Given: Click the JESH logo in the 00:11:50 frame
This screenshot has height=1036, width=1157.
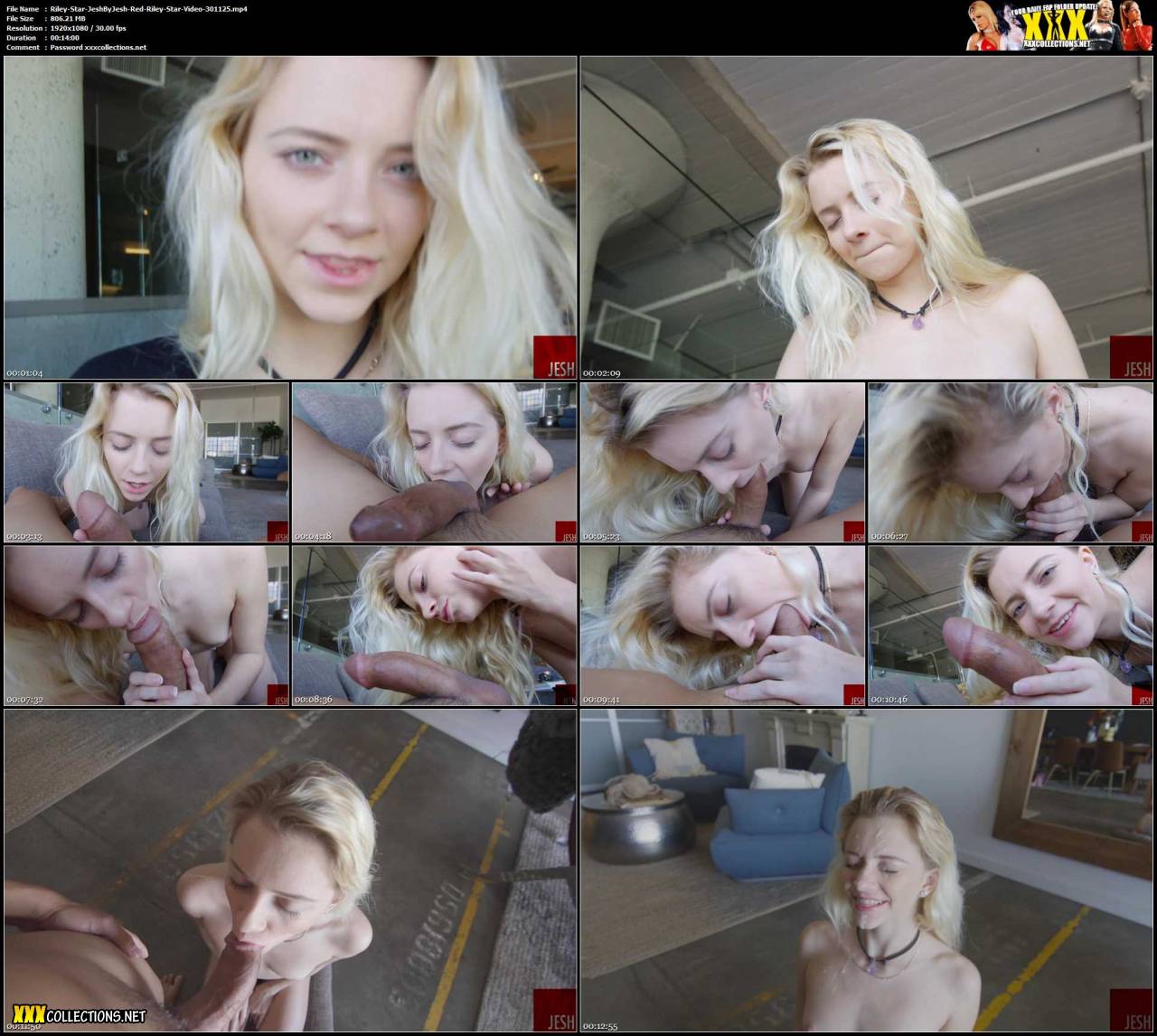Looking at the screenshot, I should click(554, 1011).
